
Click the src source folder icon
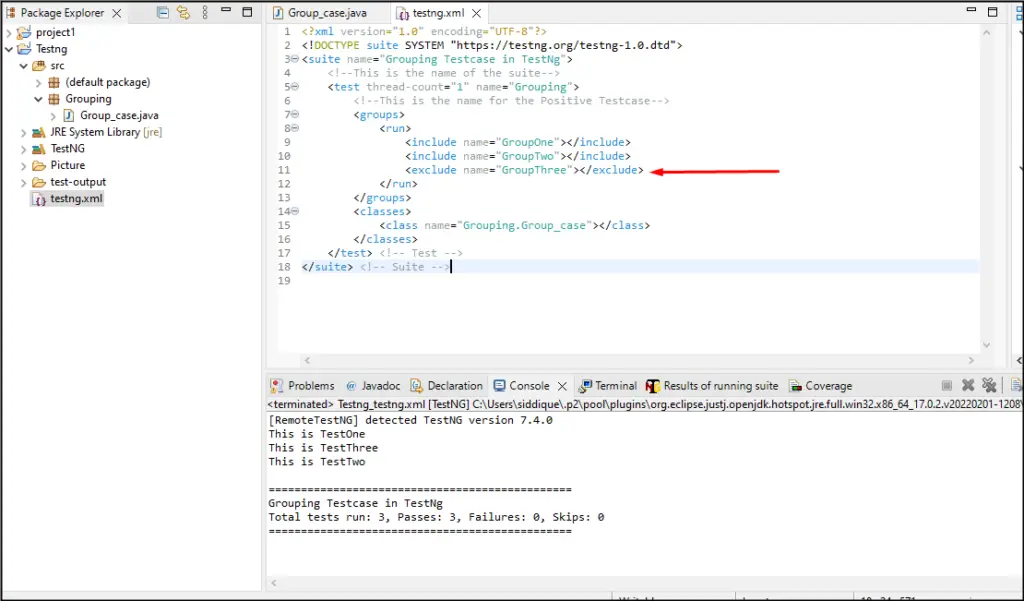(39, 65)
